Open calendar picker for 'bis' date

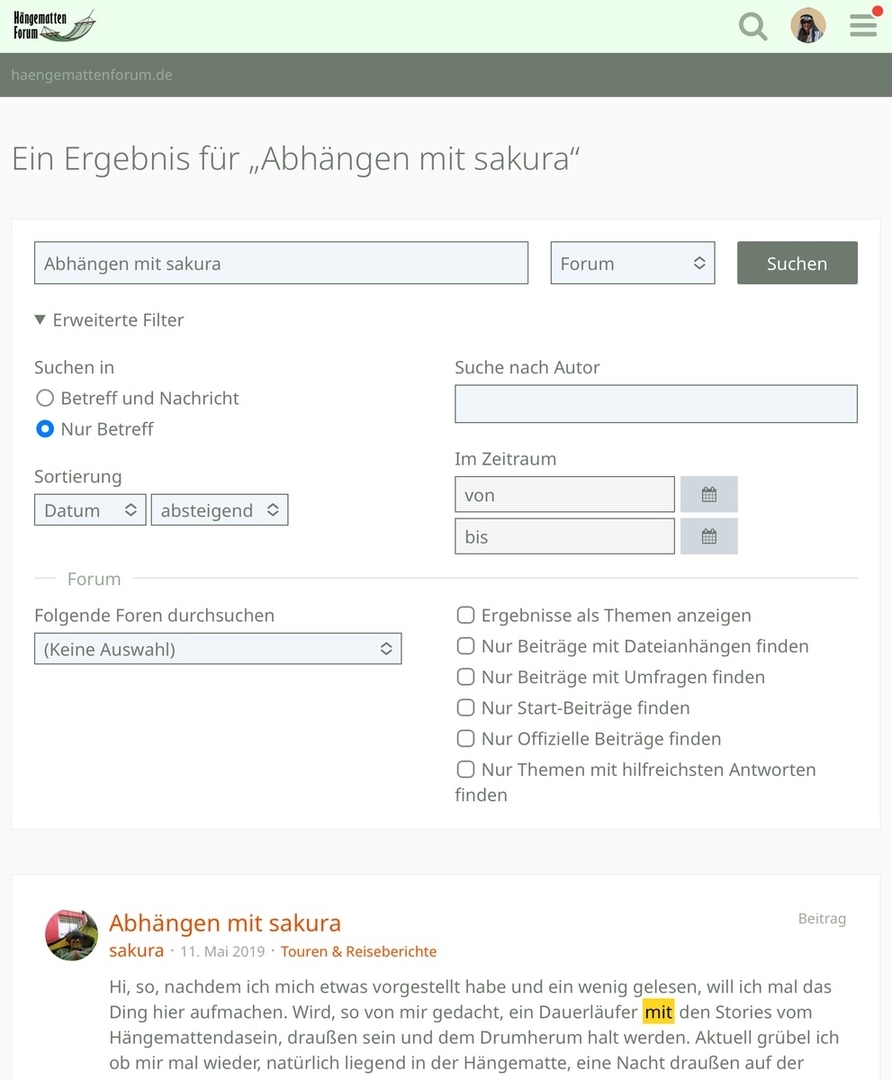click(708, 537)
